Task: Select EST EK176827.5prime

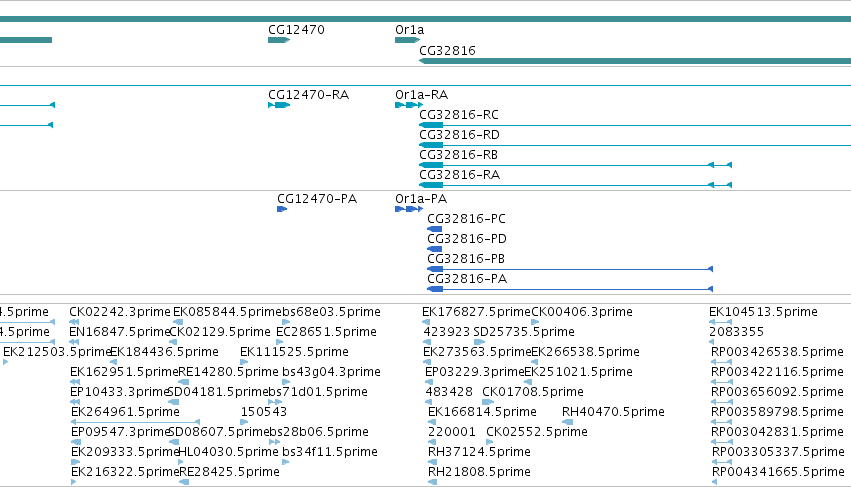Action: tap(476, 312)
